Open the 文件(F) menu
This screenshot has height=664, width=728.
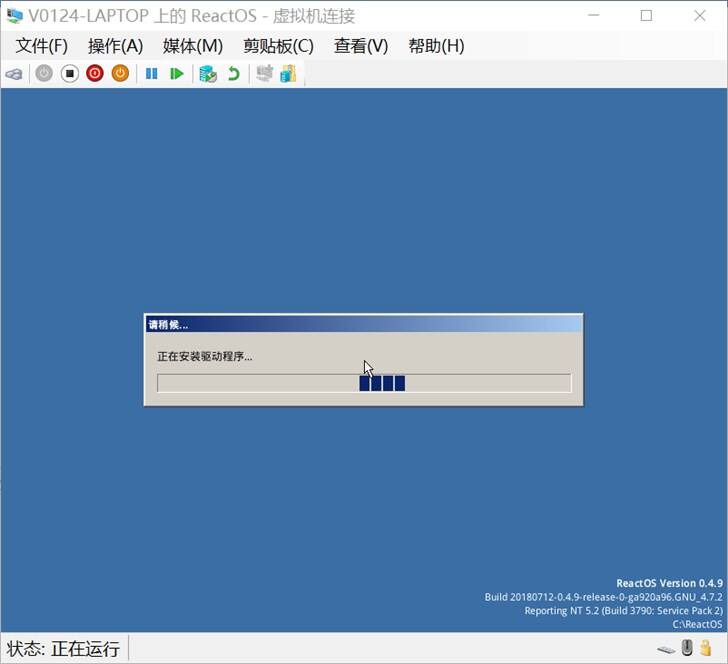coord(42,46)
